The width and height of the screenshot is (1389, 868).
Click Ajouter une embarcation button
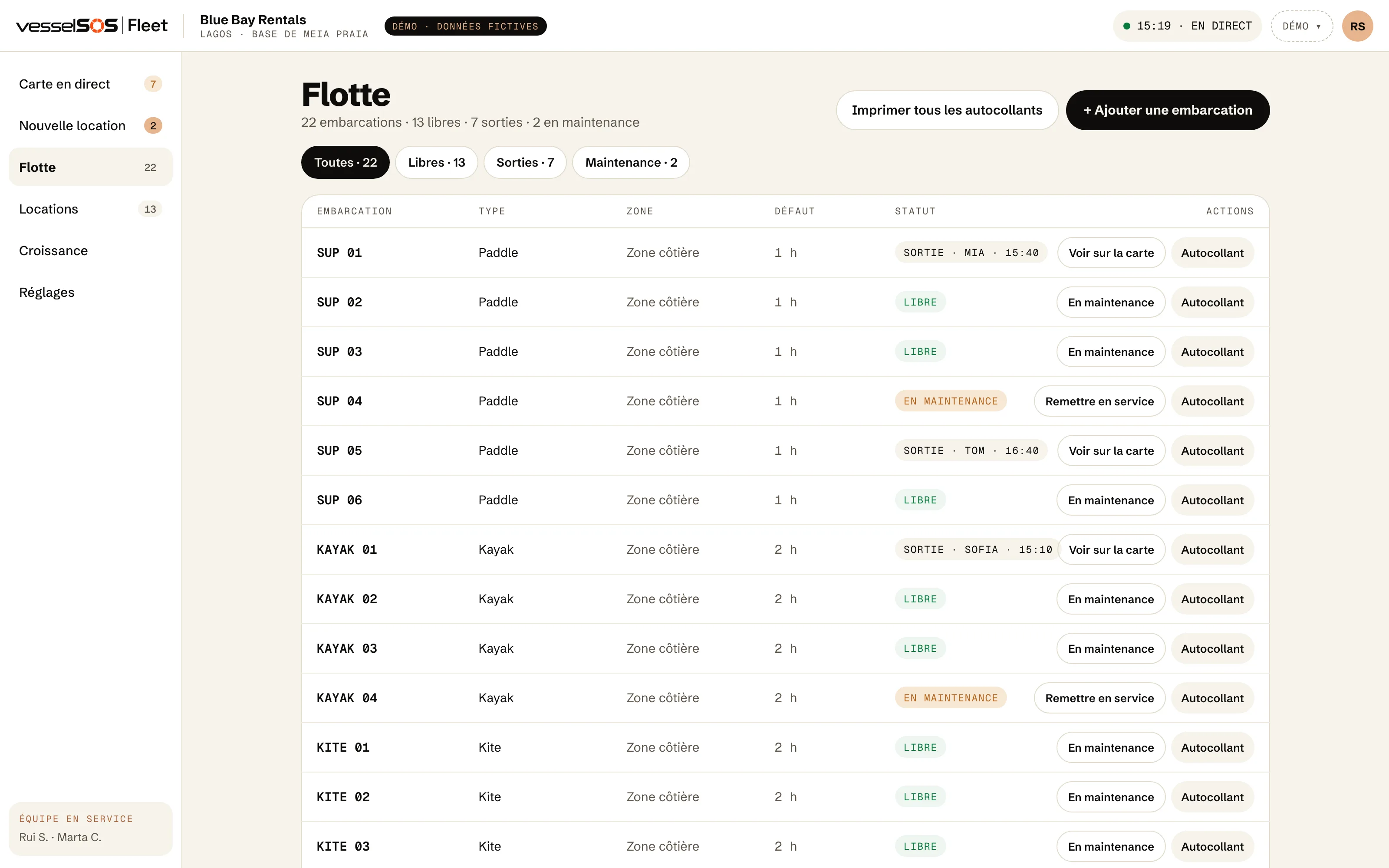[1168, 110]
